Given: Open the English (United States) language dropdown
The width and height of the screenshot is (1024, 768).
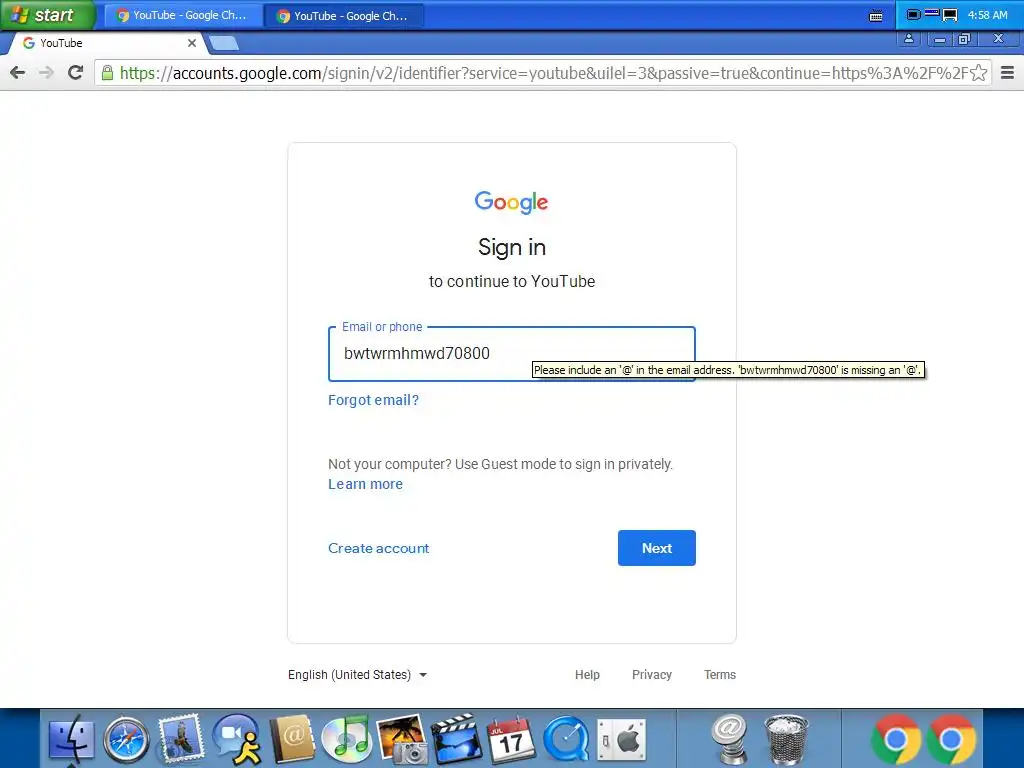Looking at the screenshot, I should tap(357, 675).
